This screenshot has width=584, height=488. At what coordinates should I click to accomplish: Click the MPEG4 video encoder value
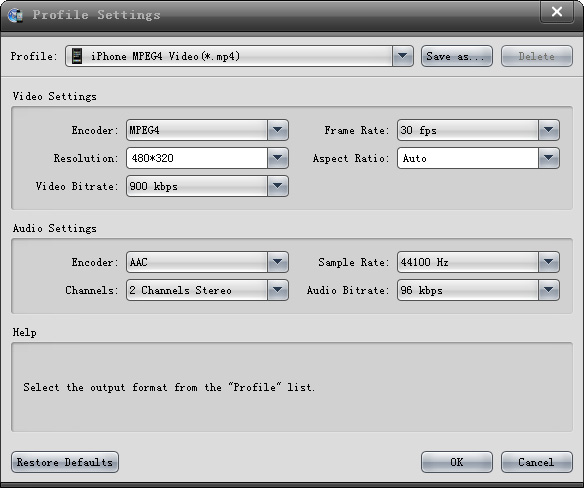[145, 130]
